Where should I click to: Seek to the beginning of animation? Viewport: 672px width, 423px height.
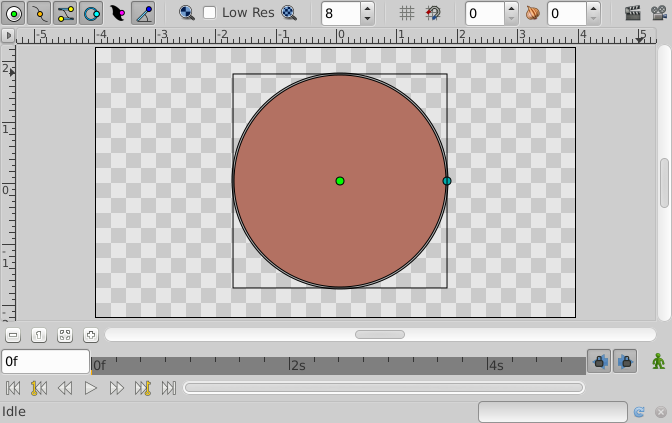tap(13, 388)
